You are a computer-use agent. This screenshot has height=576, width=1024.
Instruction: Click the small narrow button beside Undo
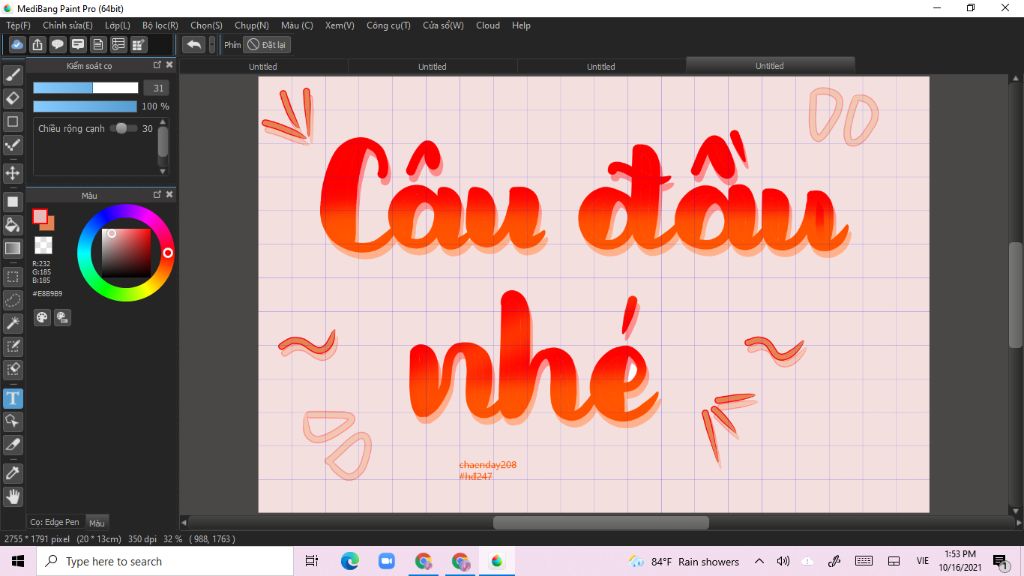(x=212, y=44)
